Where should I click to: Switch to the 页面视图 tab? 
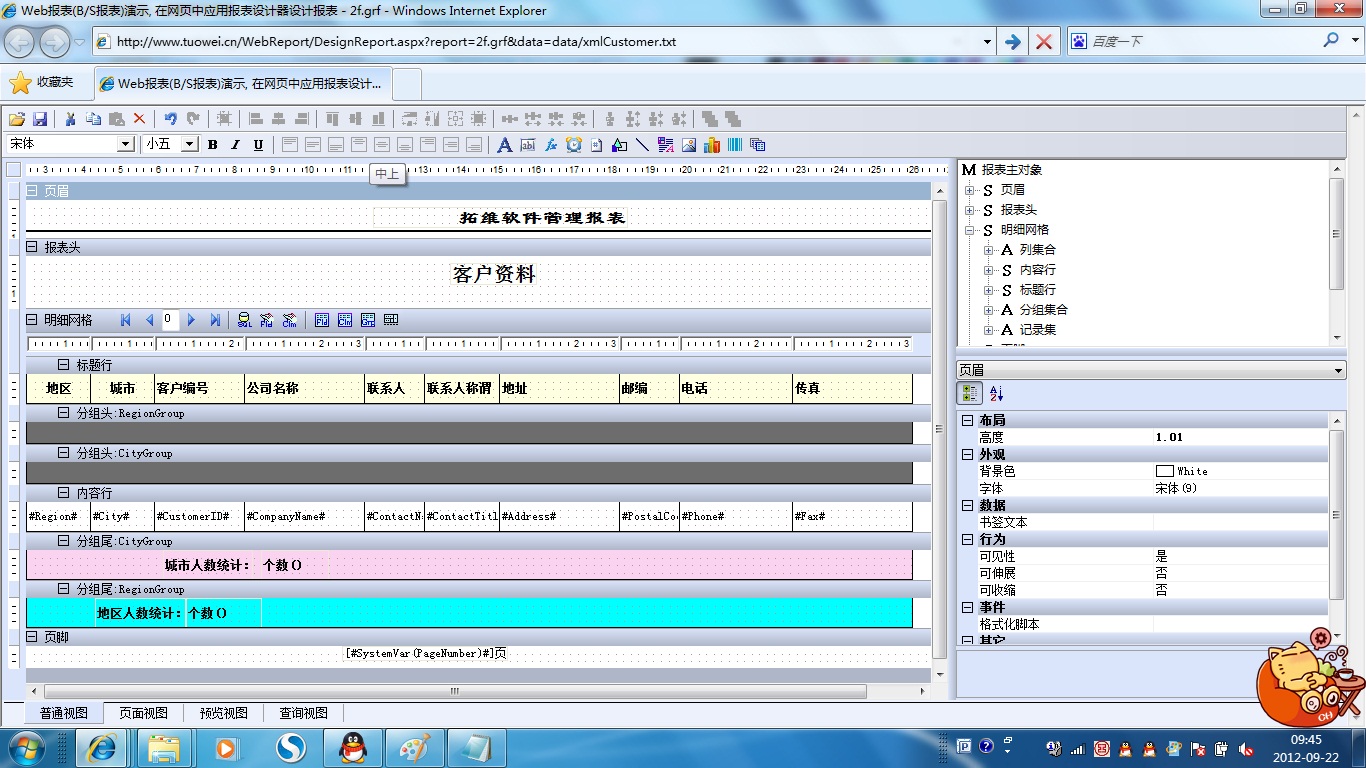pyautogui.click(x=143, y=713)
